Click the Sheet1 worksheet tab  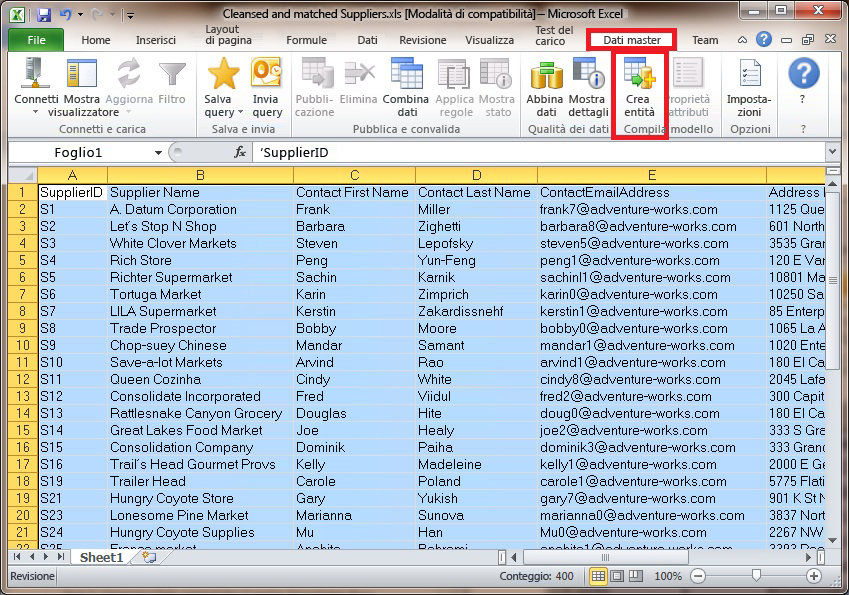point(103,557)
